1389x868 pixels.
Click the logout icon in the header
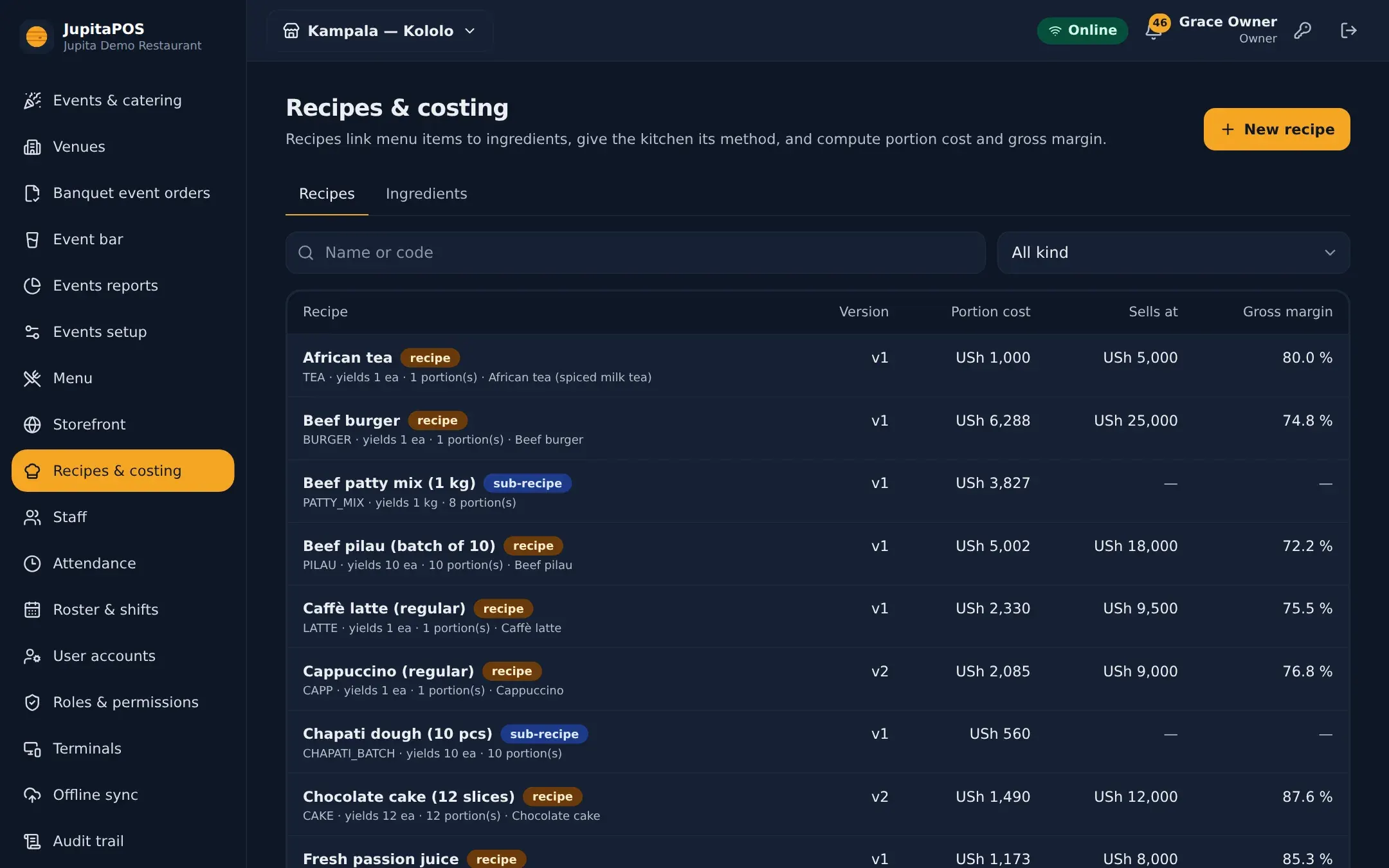click(x=1348, y=30)
